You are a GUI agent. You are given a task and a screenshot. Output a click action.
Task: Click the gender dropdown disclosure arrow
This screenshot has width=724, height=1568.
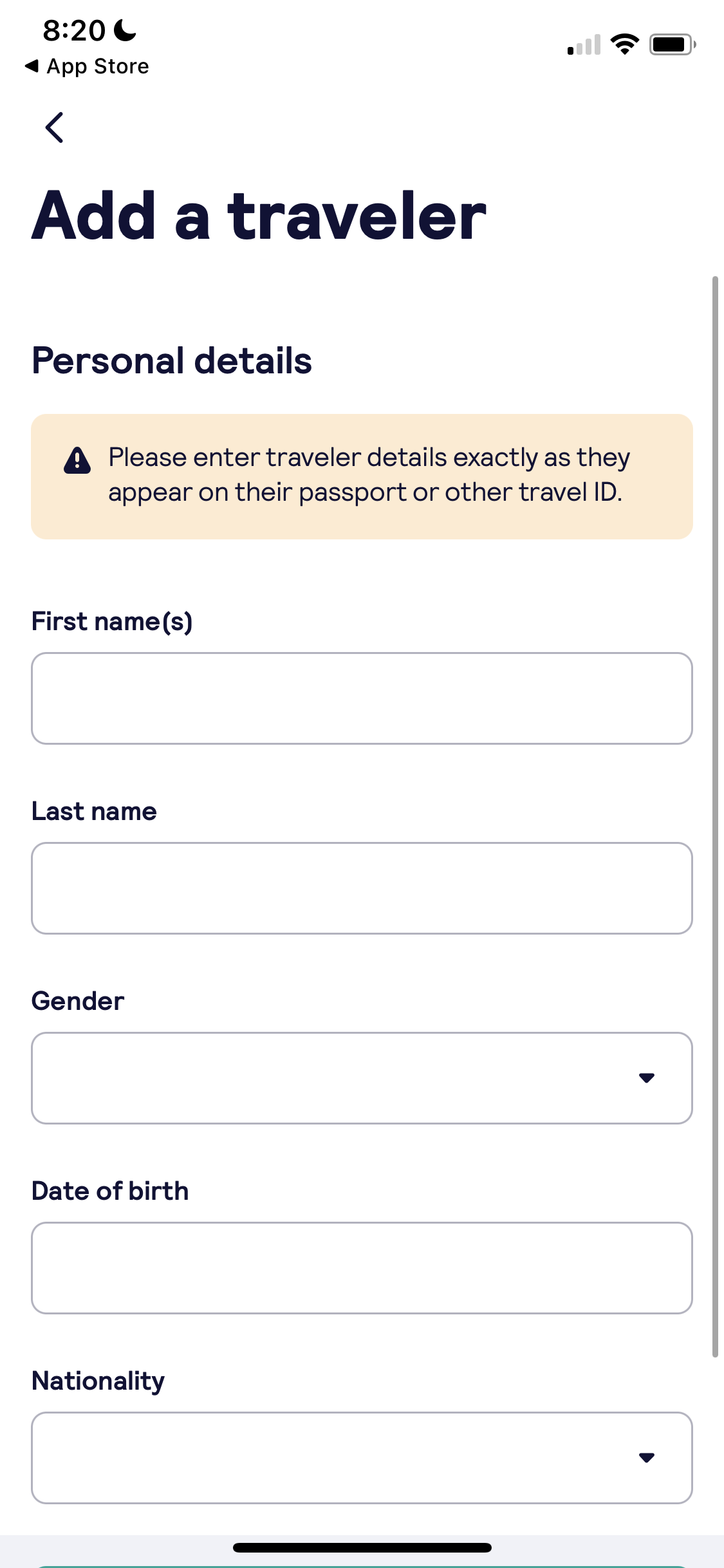pyautogui.click(x=647, y=1077)
